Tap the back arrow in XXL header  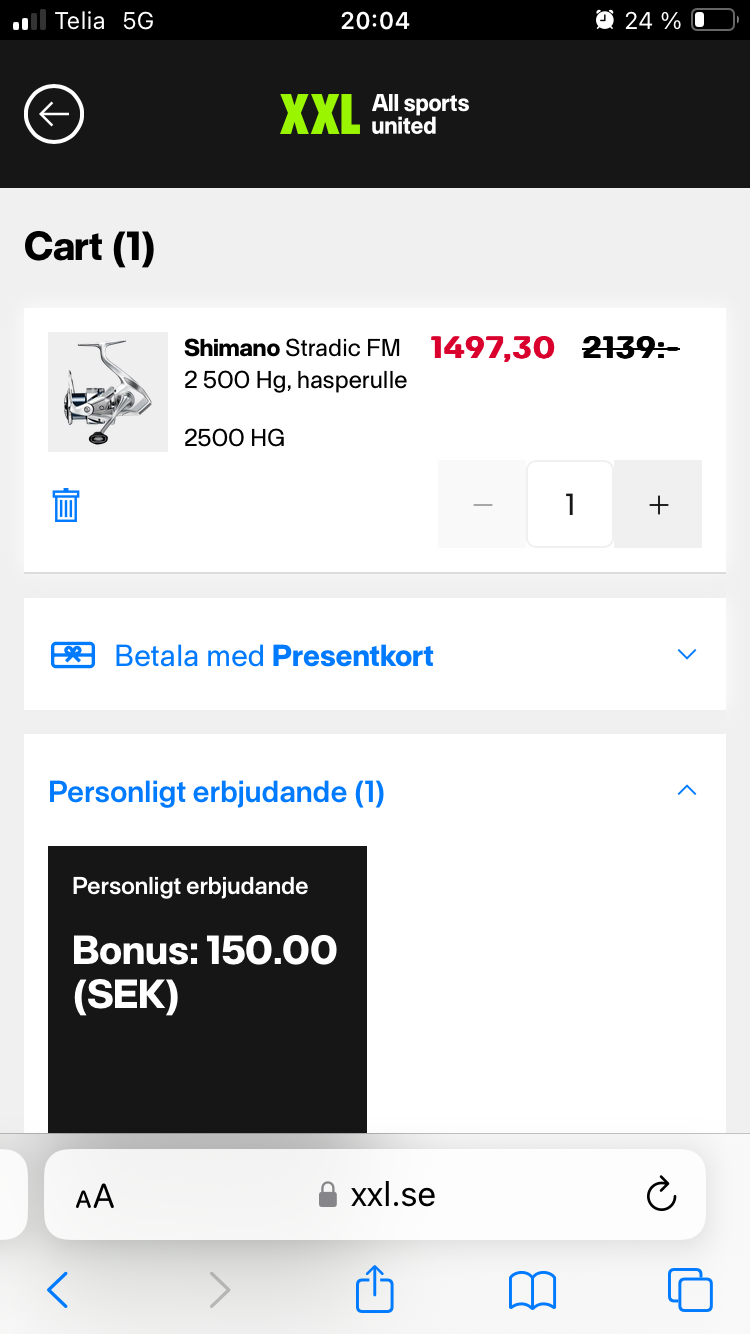54,114
